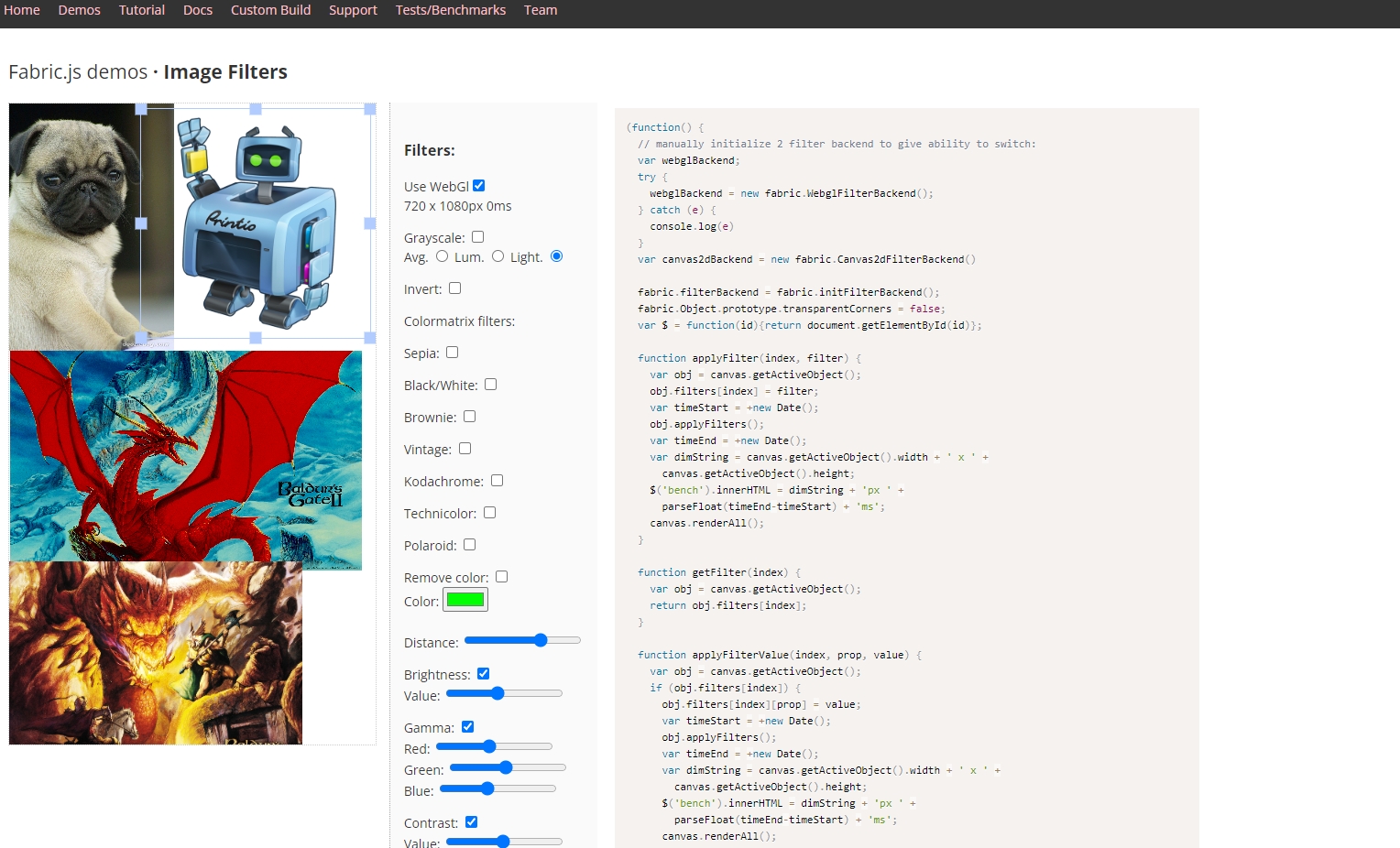This screenshot has height=848, width=1400.
Task: Toggle the Vintage filter checkbox
Action: [x=465, y=448]
